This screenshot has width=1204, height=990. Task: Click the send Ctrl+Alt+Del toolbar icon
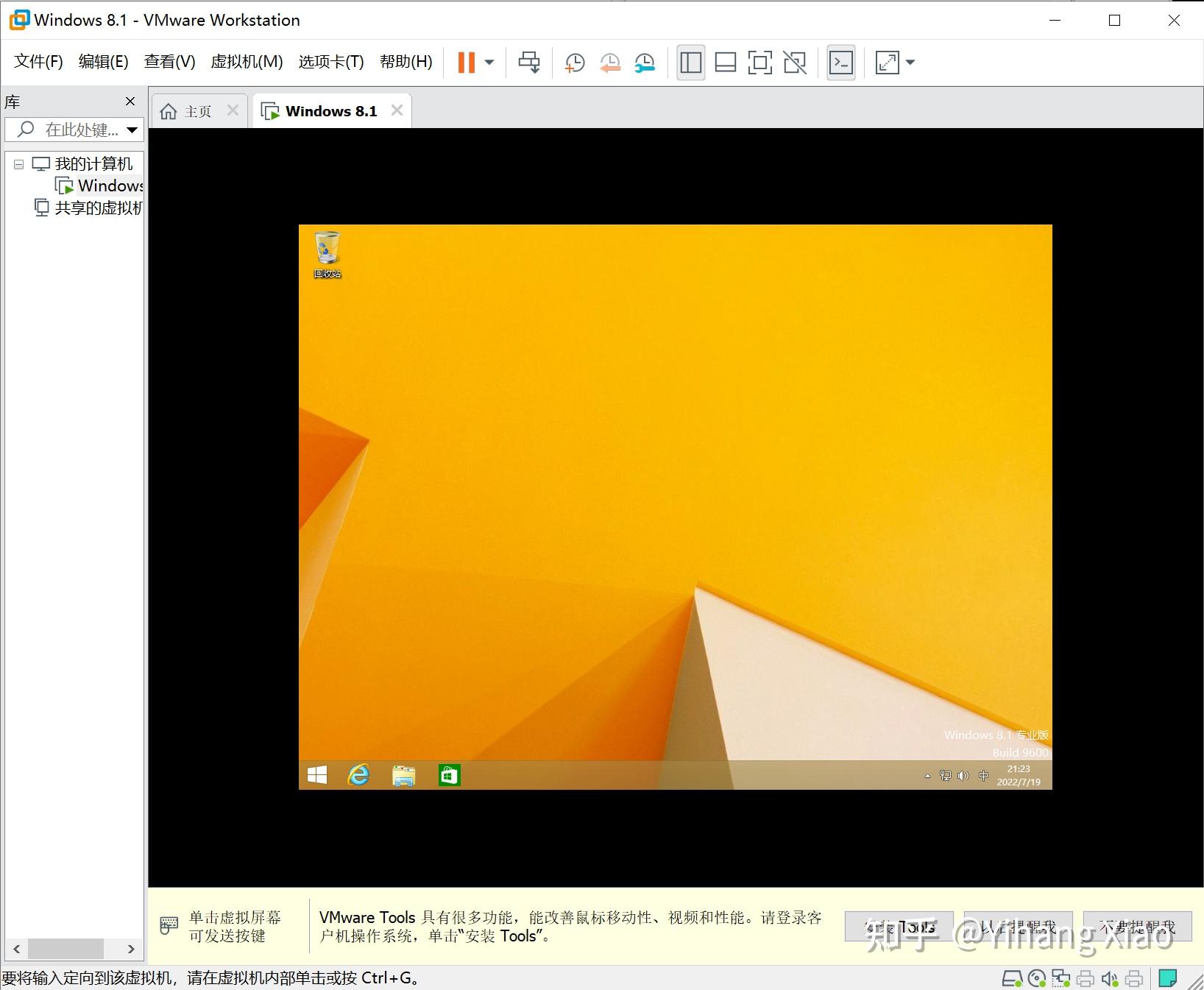click(529, 63)
